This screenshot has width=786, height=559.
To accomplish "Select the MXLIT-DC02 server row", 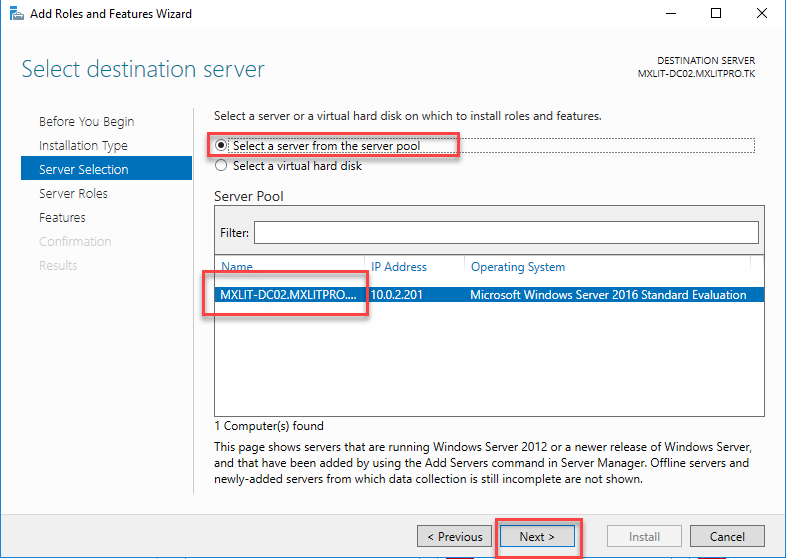I will [287, 295].
